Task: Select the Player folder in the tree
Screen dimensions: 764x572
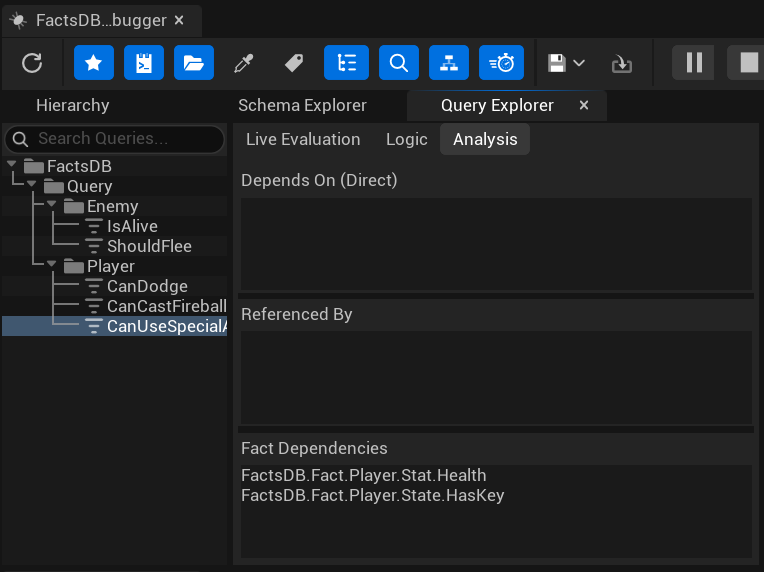Action: coord(111,266)
